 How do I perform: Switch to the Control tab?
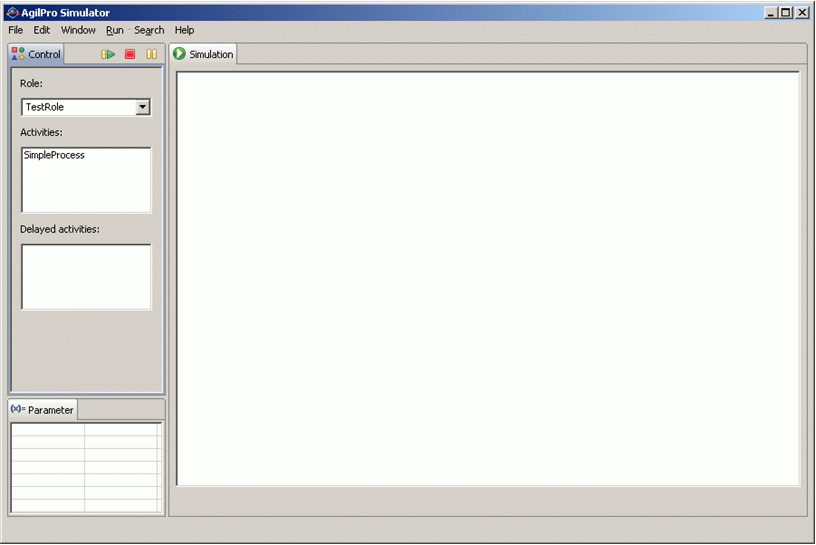click(36, 54)
